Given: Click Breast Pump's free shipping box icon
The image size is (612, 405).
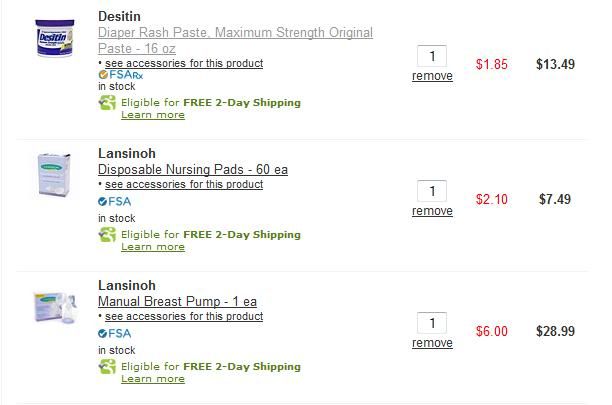Looking at the screenshot, I should pyautogui.click(x=107, y=366).
